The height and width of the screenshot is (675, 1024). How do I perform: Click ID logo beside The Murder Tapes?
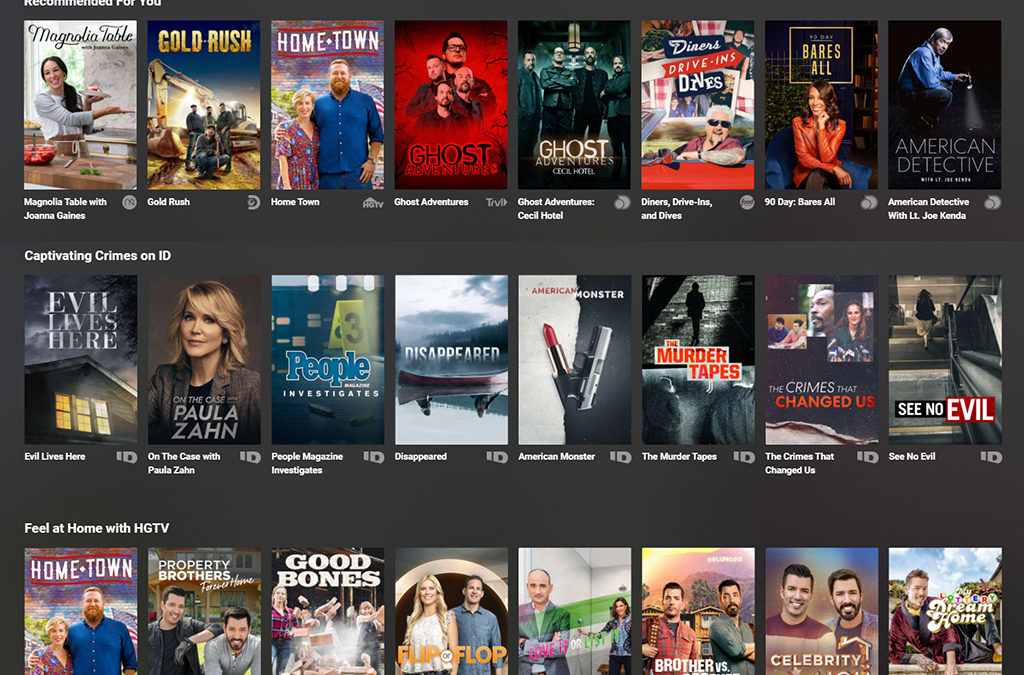pyautogui.click(x=744, y=457)
